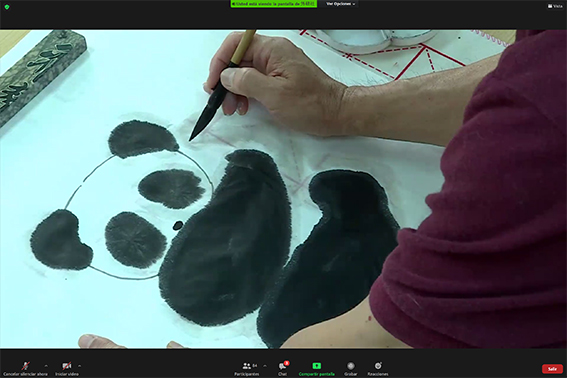Viewport: 567px width, 378px height.
Task: Click the green encryption shield icon
Action: [x=7, y=7]
